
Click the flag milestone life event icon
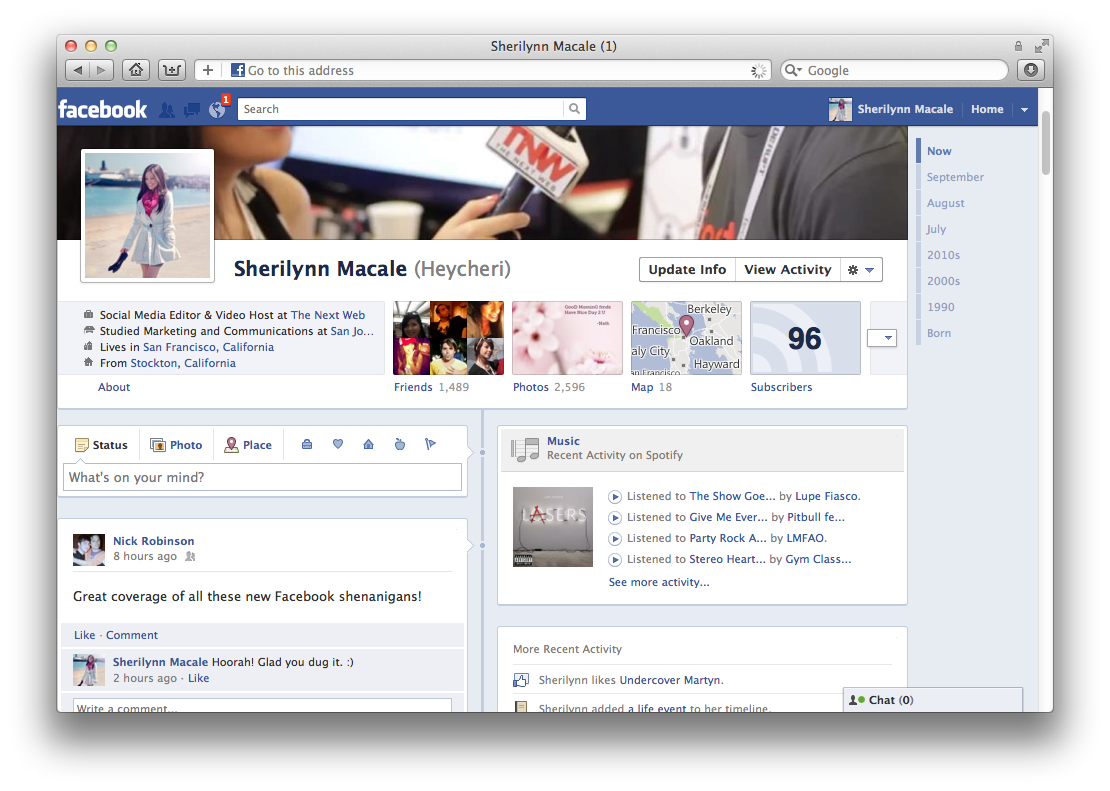click(x=430, y=444)
